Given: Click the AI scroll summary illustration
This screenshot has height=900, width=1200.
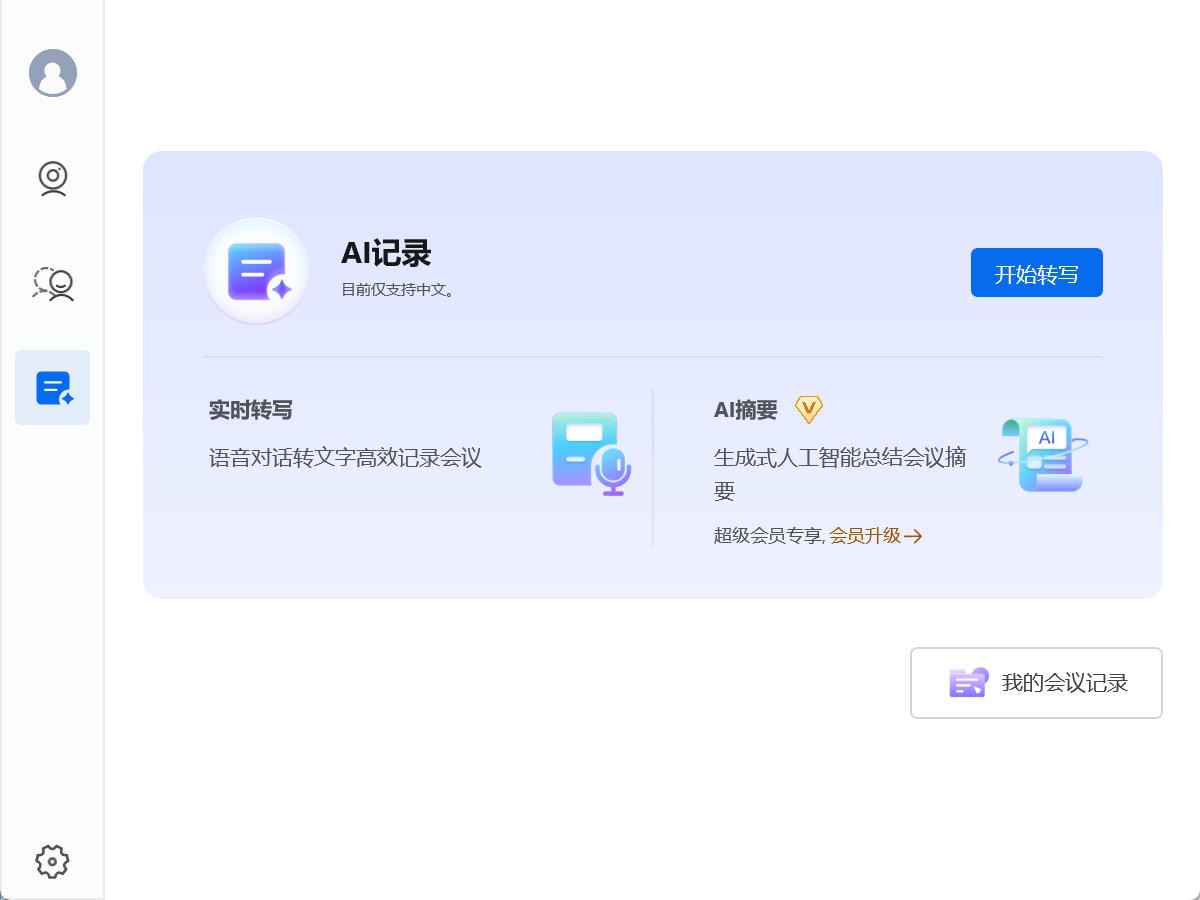Looking at the screenshot, I should pyautogui.click(x=1043, y=455).
